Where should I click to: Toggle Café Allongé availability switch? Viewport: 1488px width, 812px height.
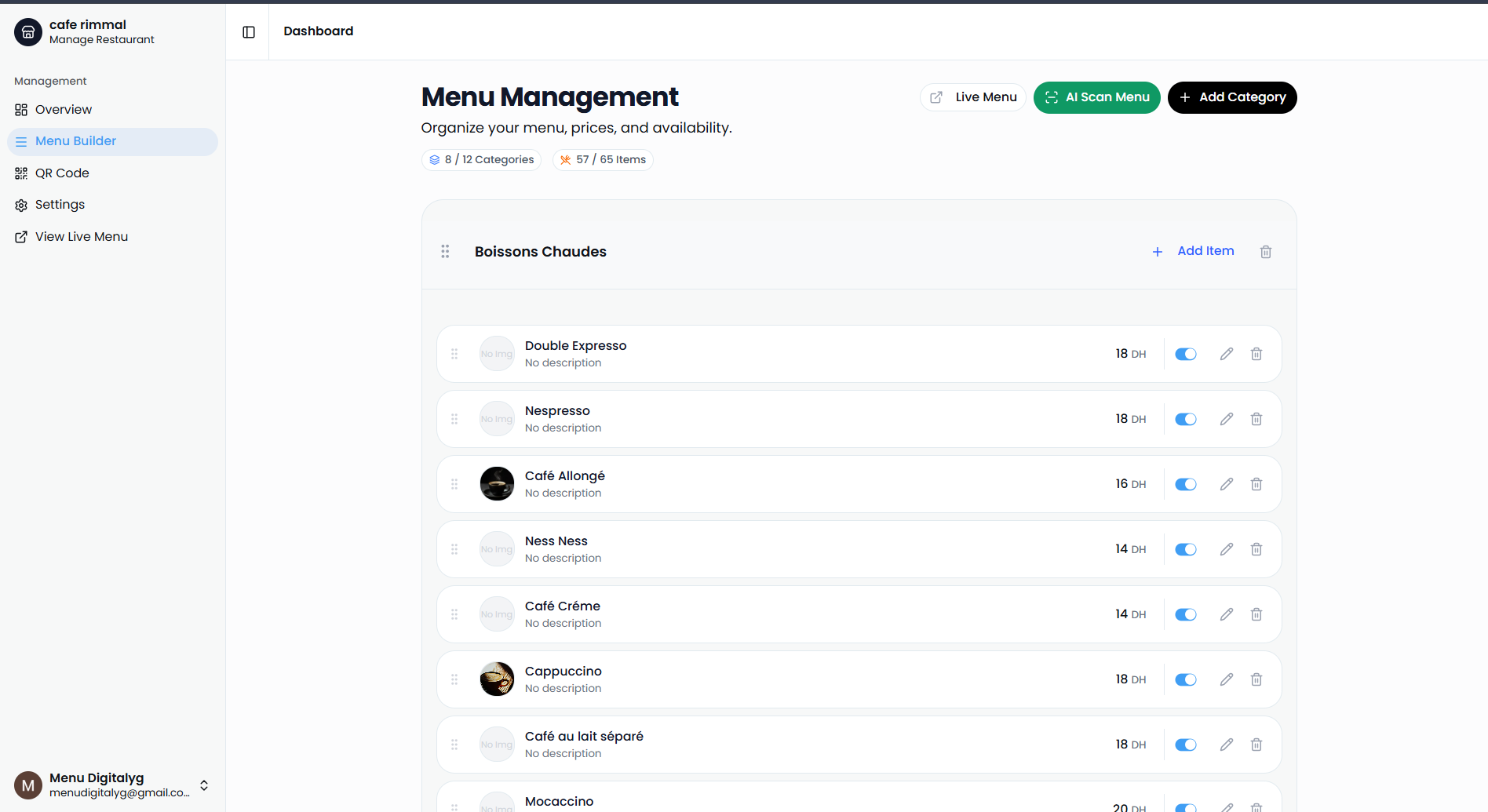pyautogui.click(x=1186, y=484)
